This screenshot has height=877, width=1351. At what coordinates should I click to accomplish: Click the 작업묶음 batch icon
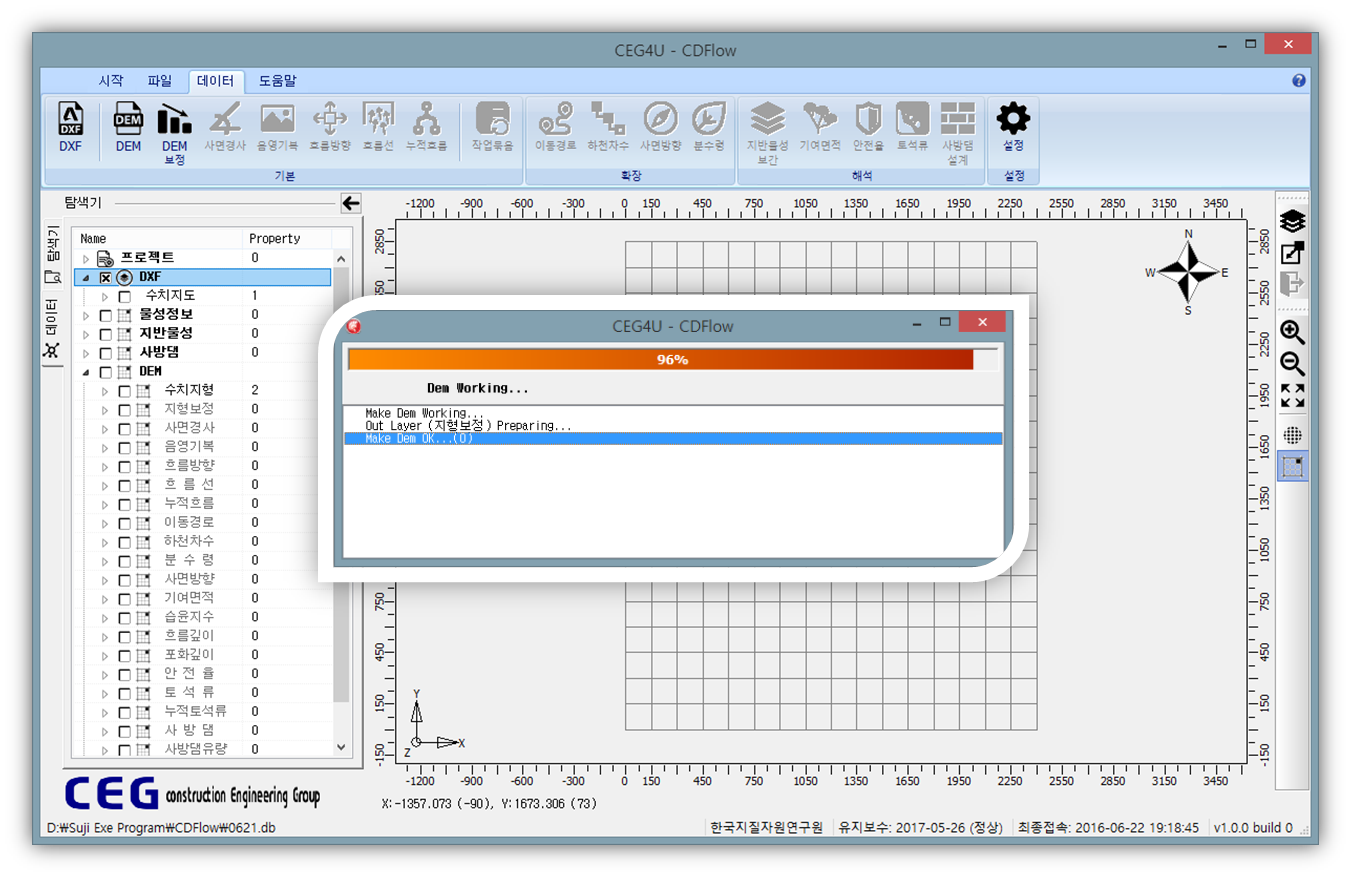pos(492,127)
